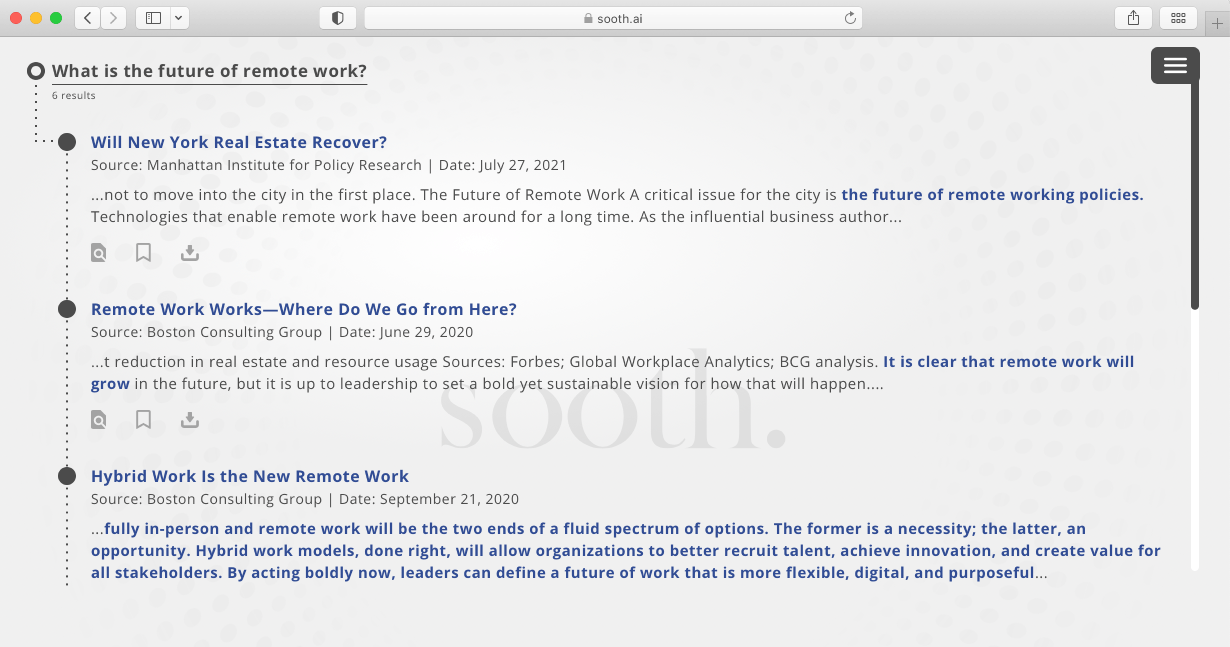The height and width of the screenshot is (647, 1230).
Task: Click timeline dot for Remote Work Works result
Action: (x=67, y=309)
